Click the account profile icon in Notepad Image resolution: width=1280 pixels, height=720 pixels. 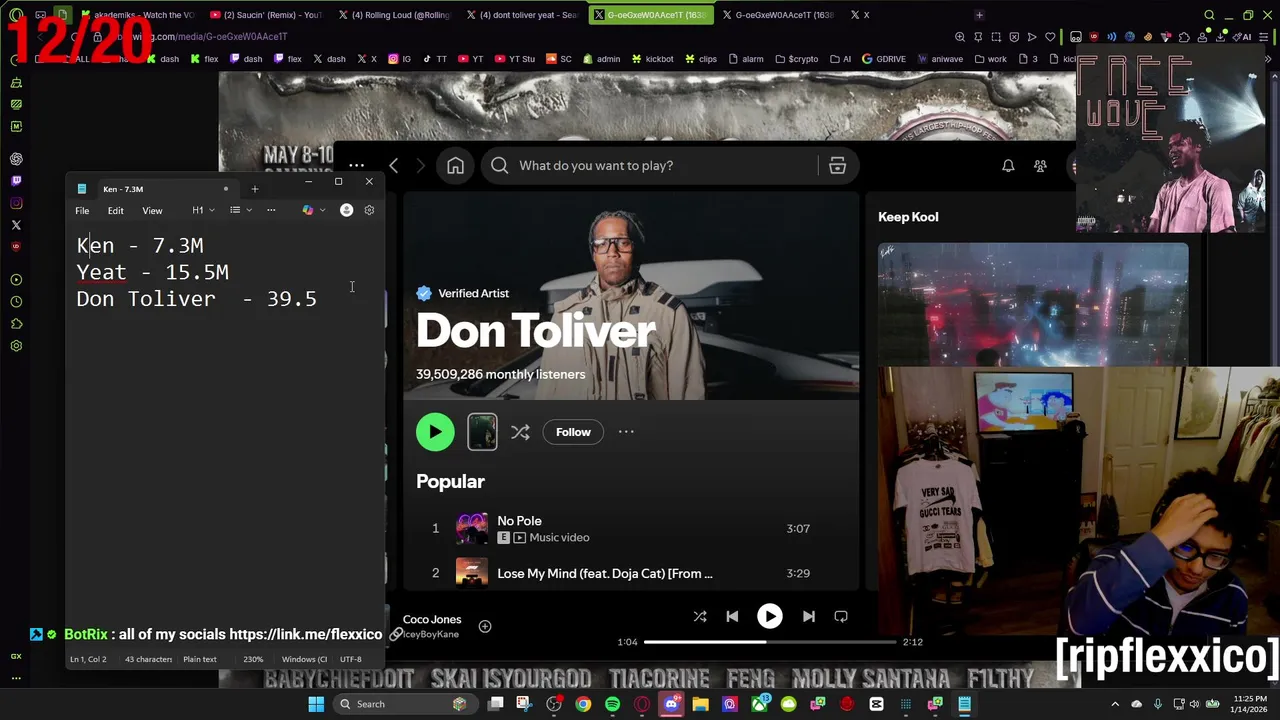[346, 210]
